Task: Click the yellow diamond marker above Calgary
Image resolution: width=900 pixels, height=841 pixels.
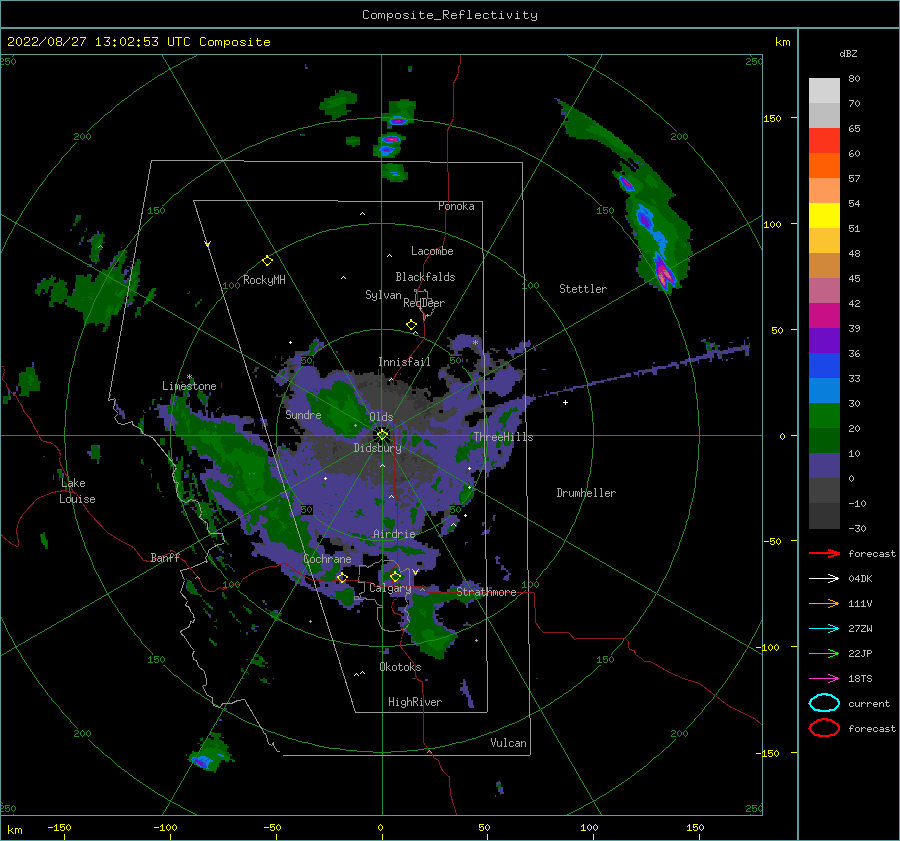Action: click(395, 576)
